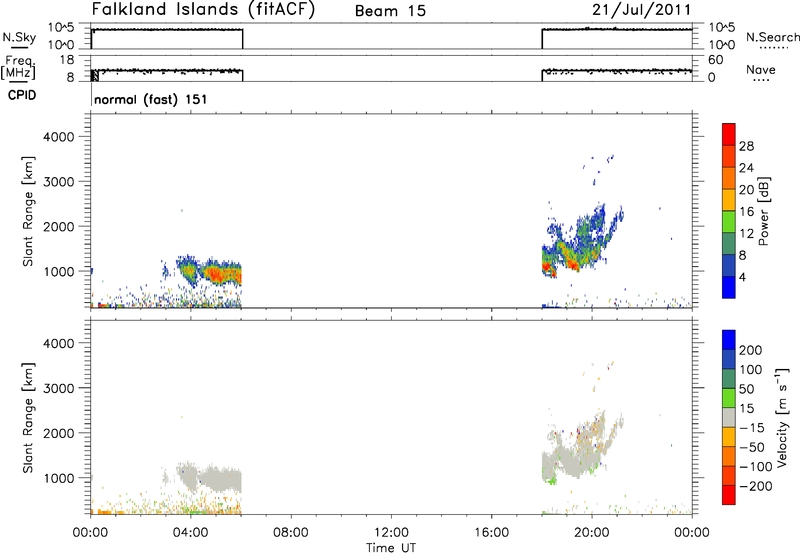Click the 'Nave' legend label
Viewport: 800px width, 554px height.
point(760,69)
